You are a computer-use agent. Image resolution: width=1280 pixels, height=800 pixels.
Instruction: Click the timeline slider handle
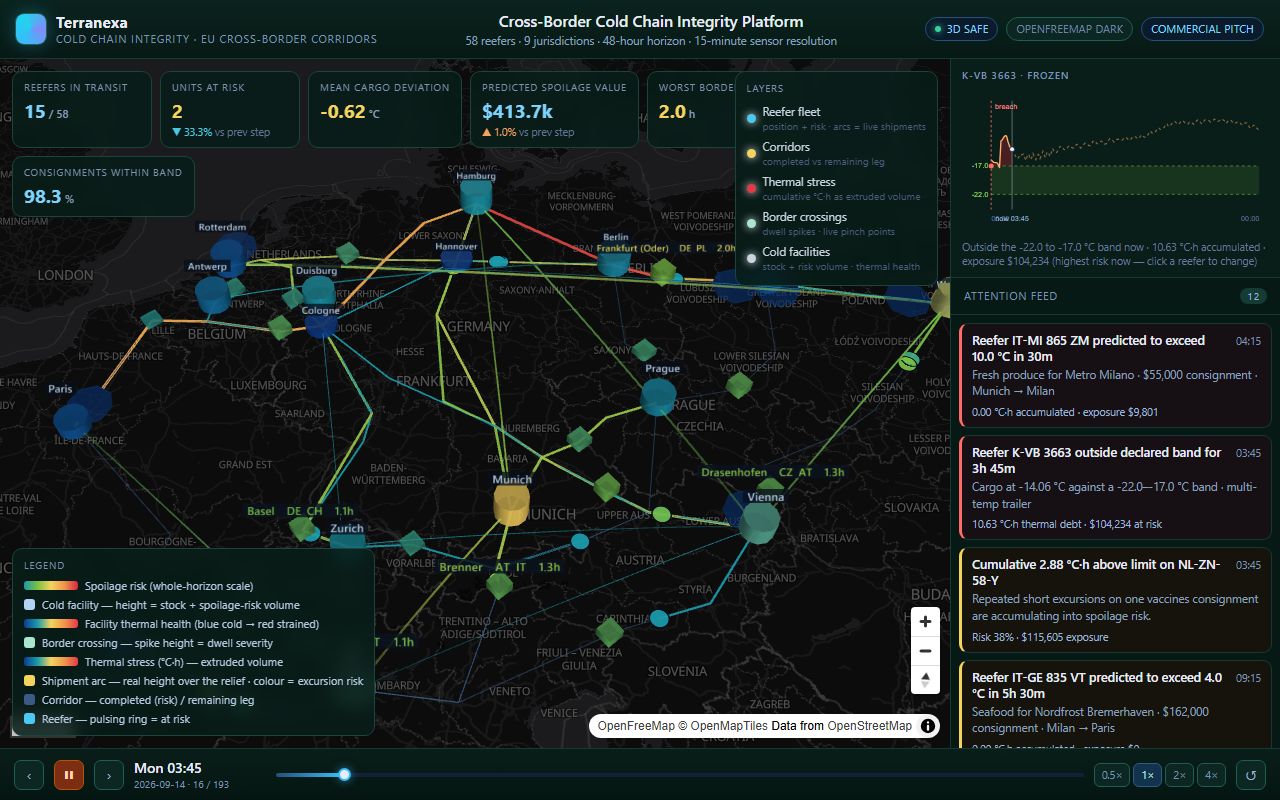point(344,774)
